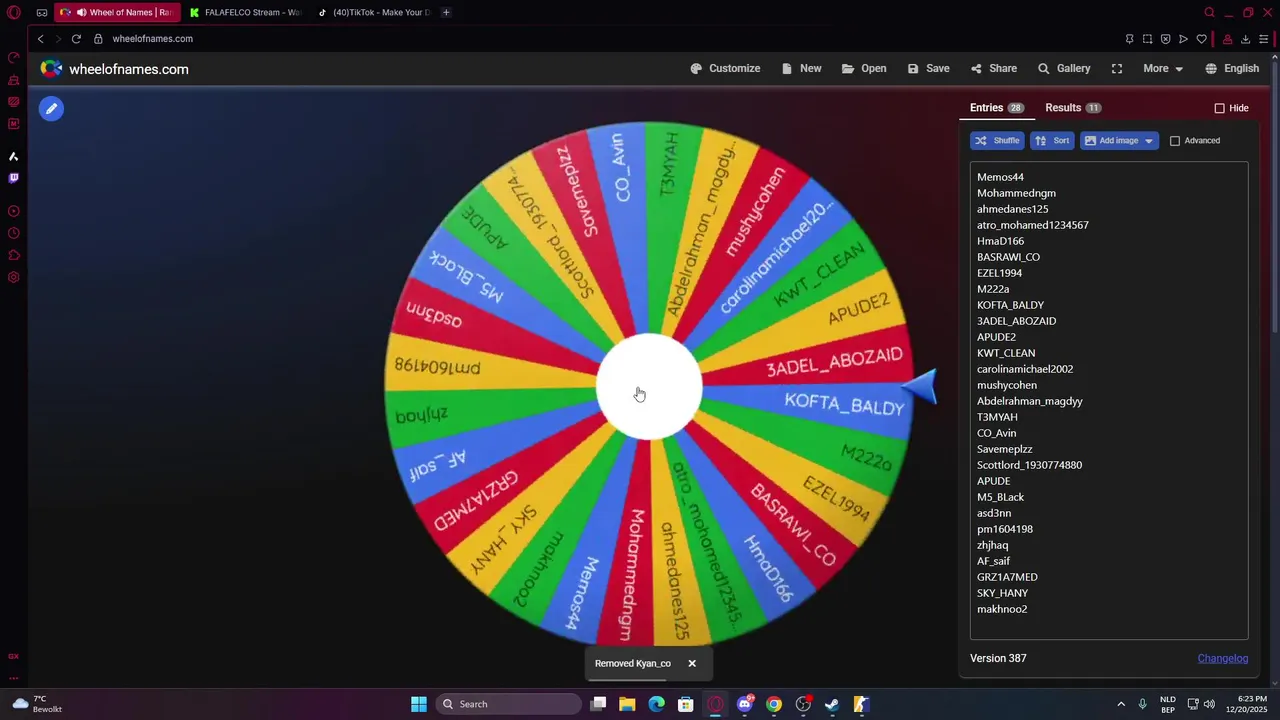This screenshot has width=1280, height=720.
Task: Dismiss the 'Removed Kyan_co' notification
Action: point(691,663)
